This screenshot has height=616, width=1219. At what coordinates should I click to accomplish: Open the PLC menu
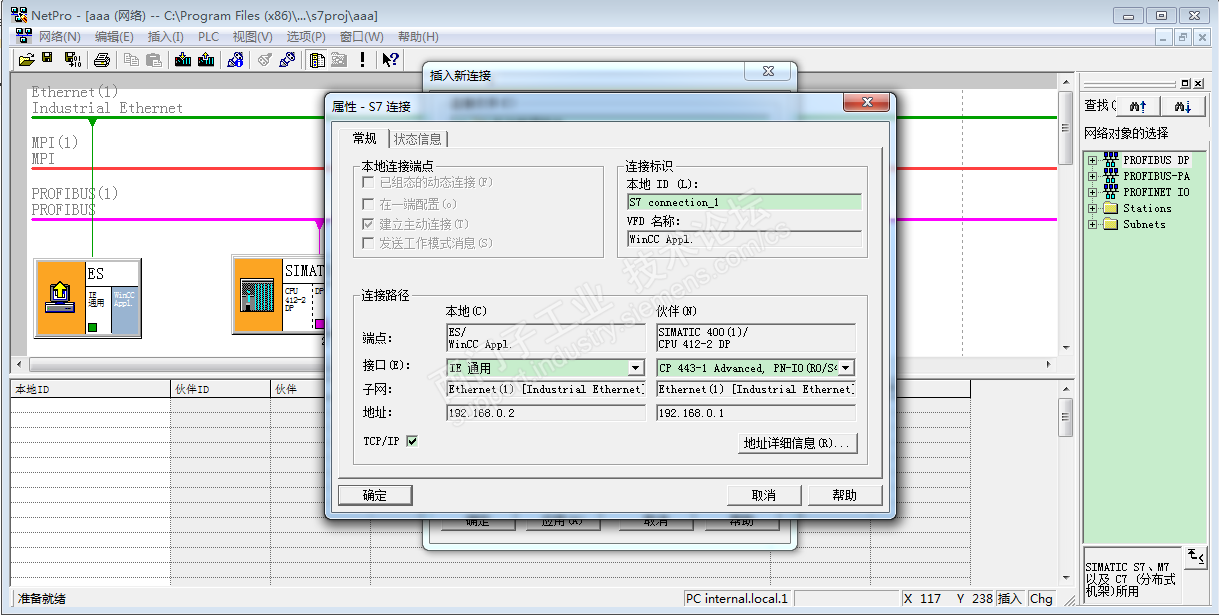[x=208, y=36]
